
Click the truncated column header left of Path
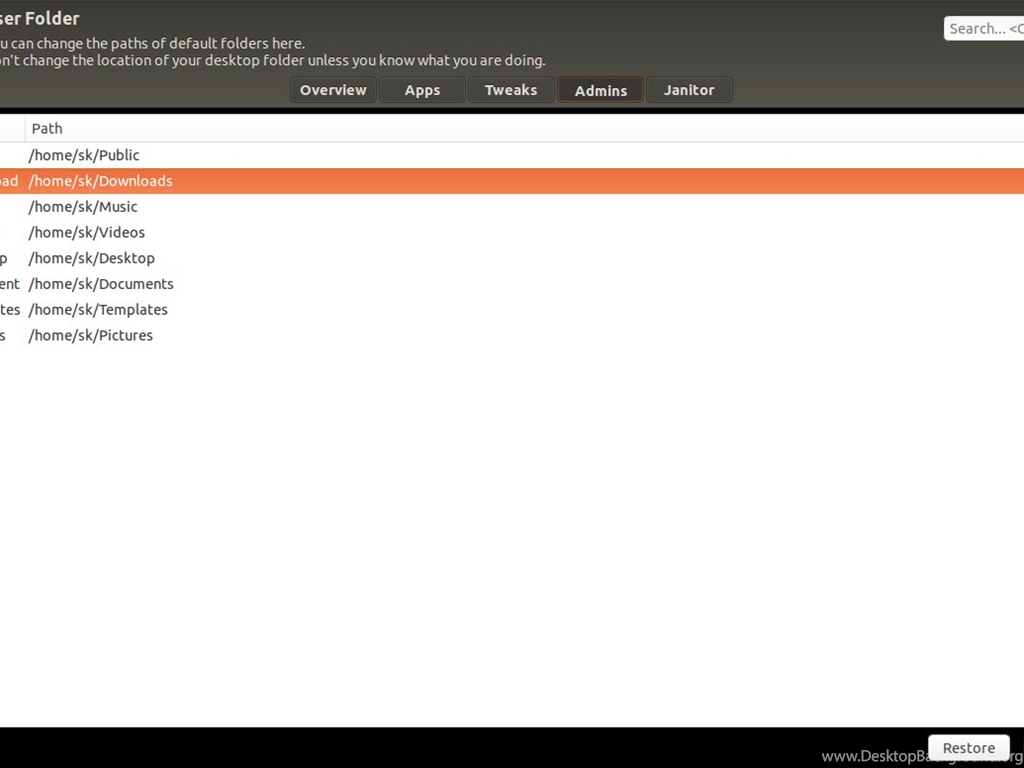coord(11,128)
